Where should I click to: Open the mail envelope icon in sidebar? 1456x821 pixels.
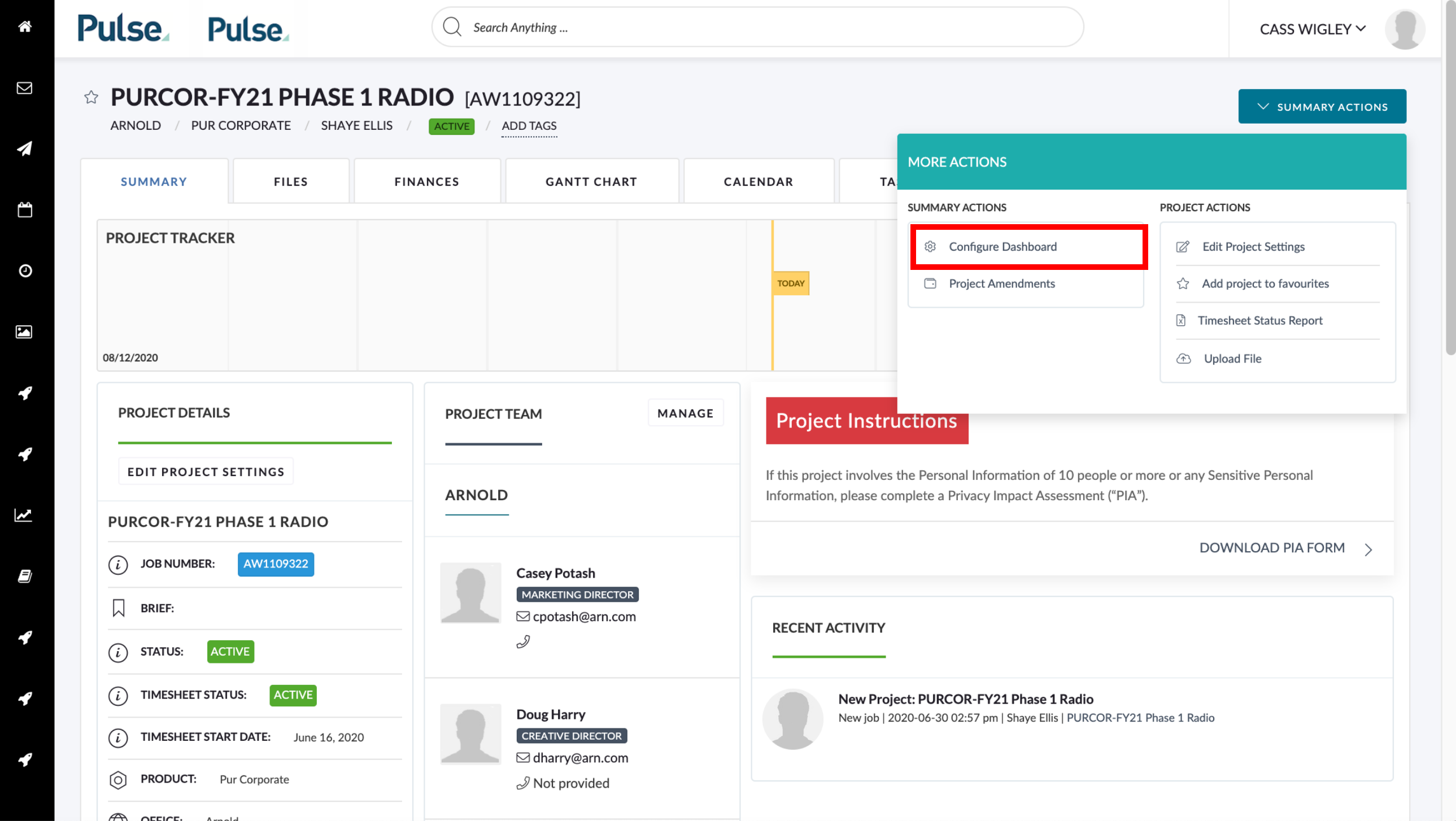(x=24, y=88)
